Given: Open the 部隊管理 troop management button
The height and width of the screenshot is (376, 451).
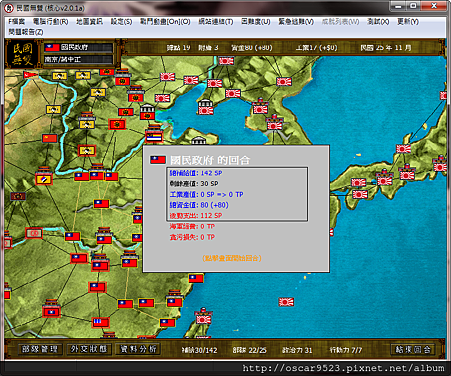Looking at the screenshot, I should [x=40, y=349].
